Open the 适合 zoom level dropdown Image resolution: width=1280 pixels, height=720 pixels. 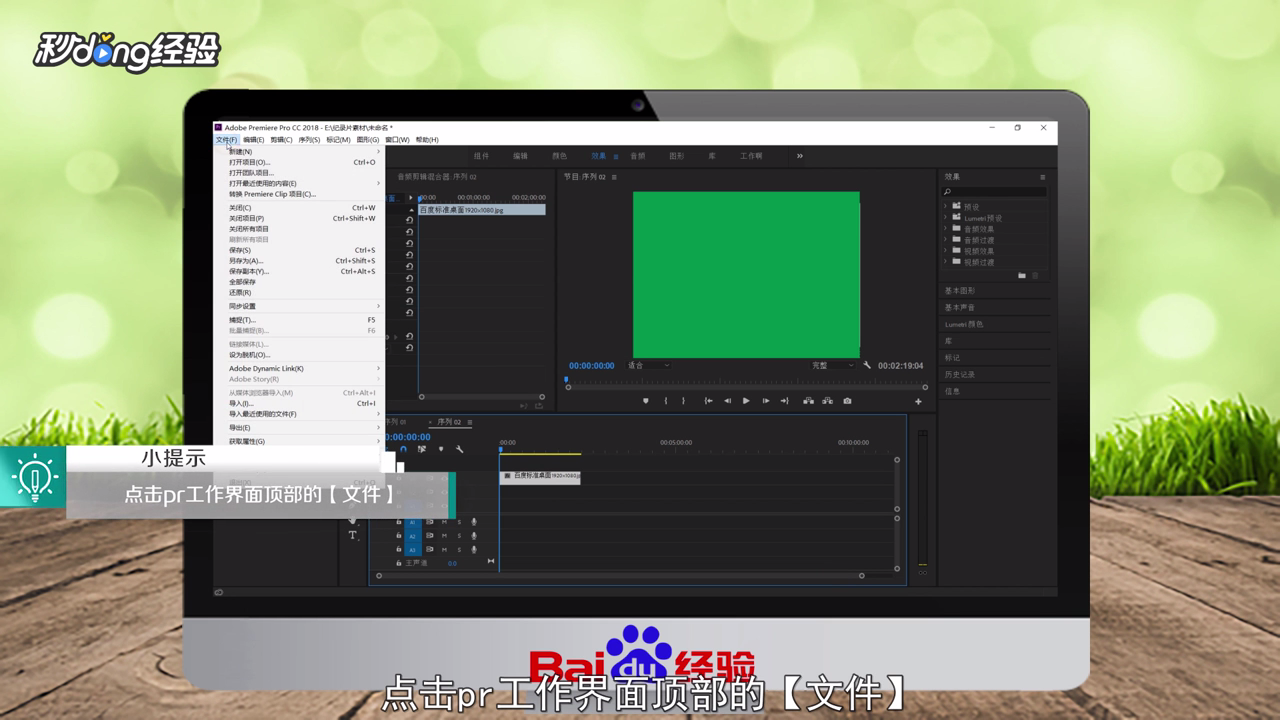648,366
